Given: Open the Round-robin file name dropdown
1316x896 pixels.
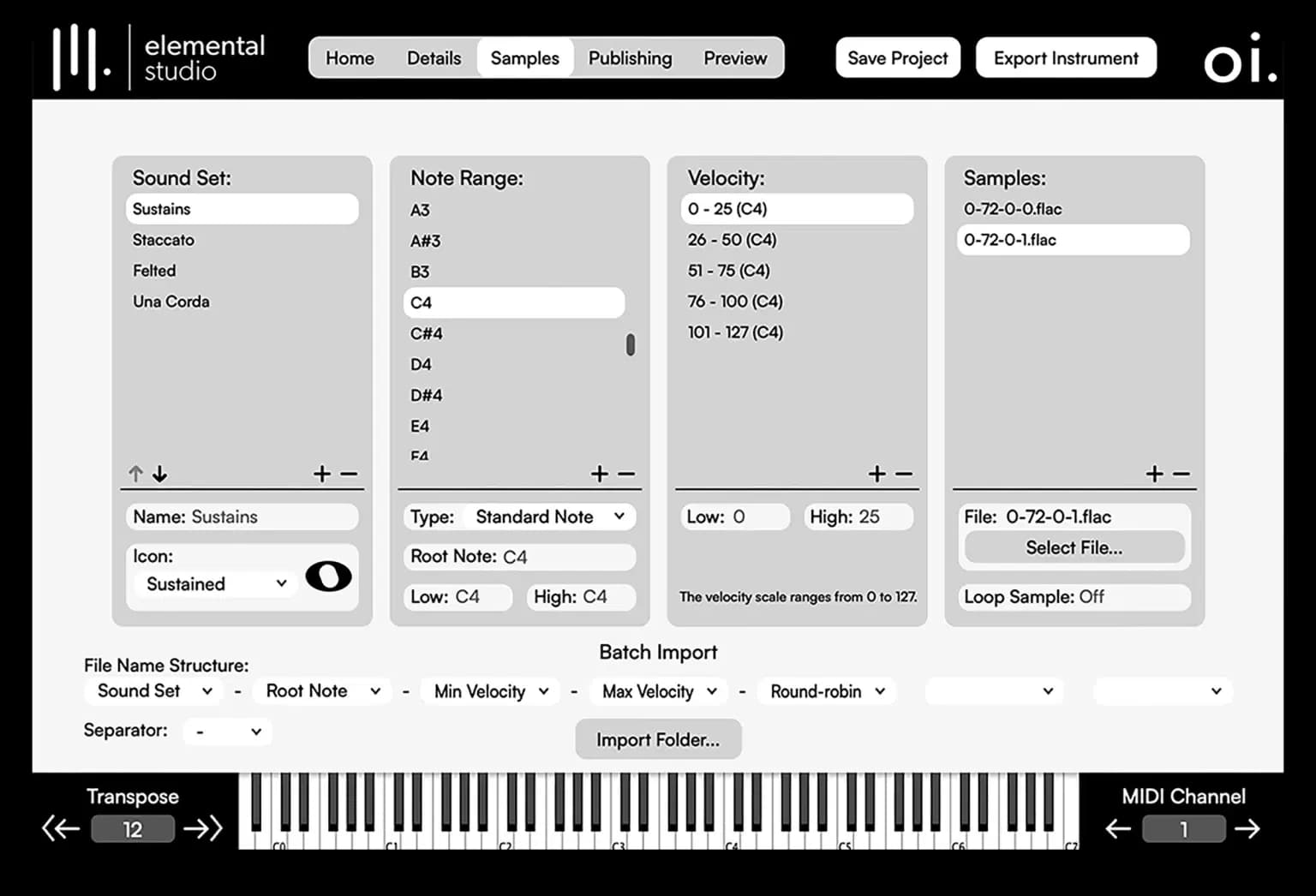Looking at the screenshot, I should [827, 691].
